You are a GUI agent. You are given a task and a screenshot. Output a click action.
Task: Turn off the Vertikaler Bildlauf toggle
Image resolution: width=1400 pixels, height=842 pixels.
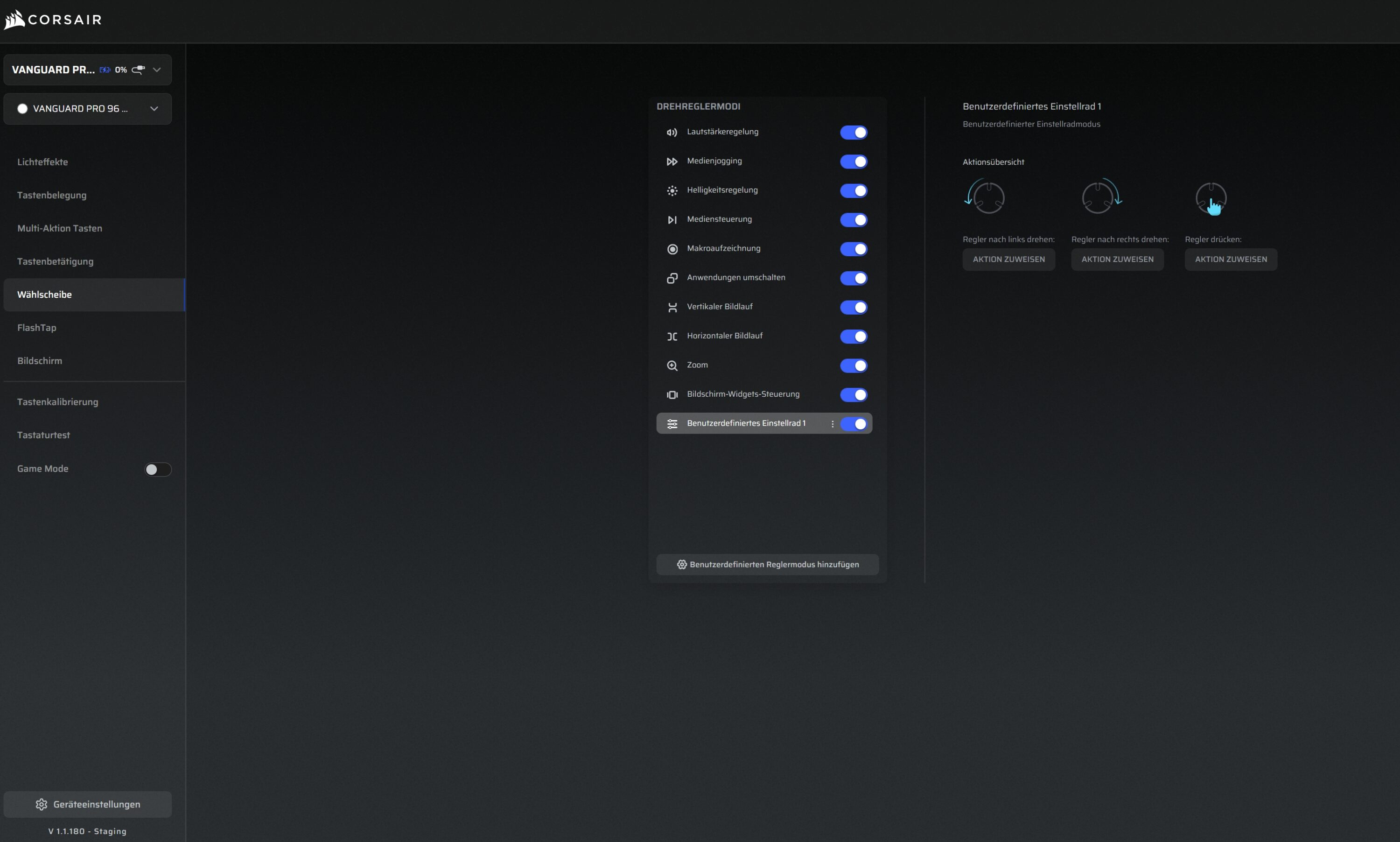pos(853,308)
